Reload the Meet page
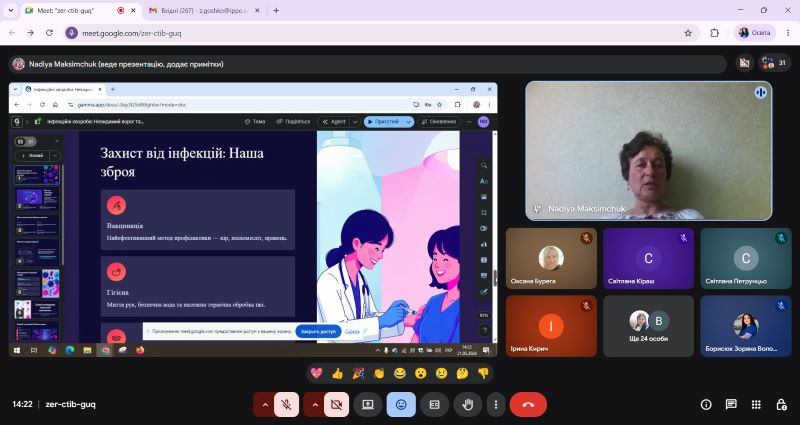Image resolution: width=800 pixels, height=425 pixels. [x=49, y=33]
